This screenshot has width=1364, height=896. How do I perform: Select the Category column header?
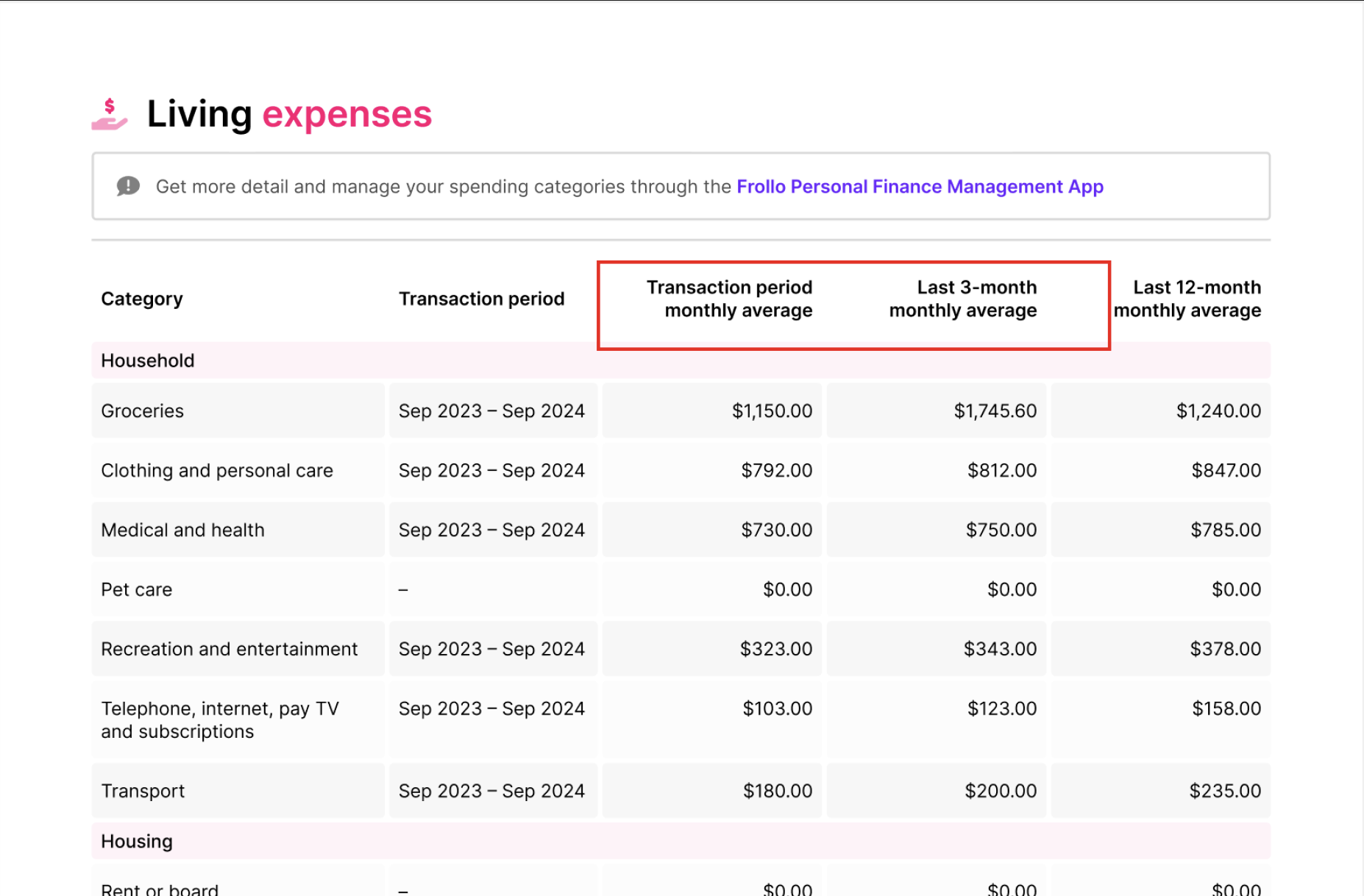[141, 299]
